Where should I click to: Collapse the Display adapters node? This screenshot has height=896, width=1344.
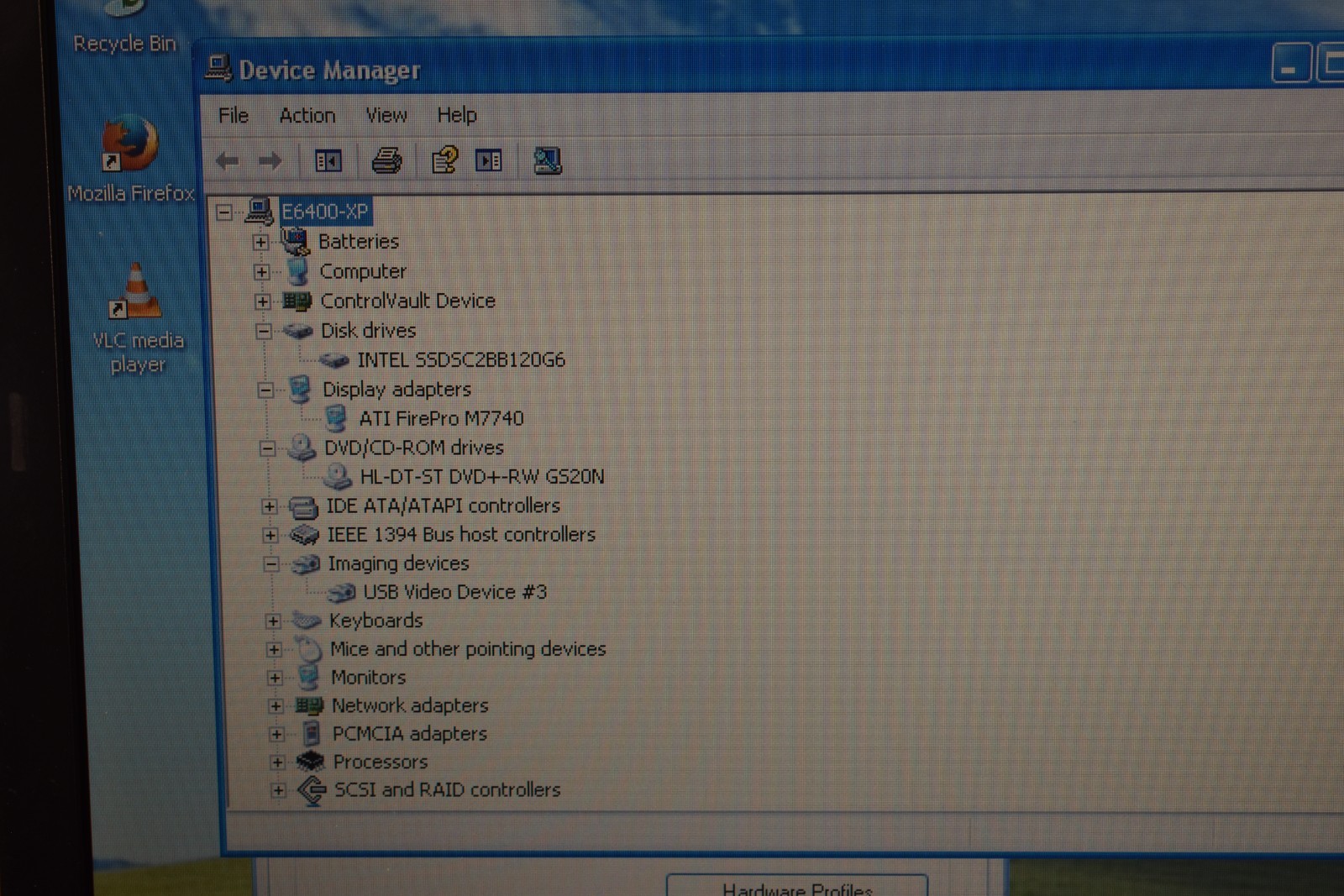[x=265, y=390]
